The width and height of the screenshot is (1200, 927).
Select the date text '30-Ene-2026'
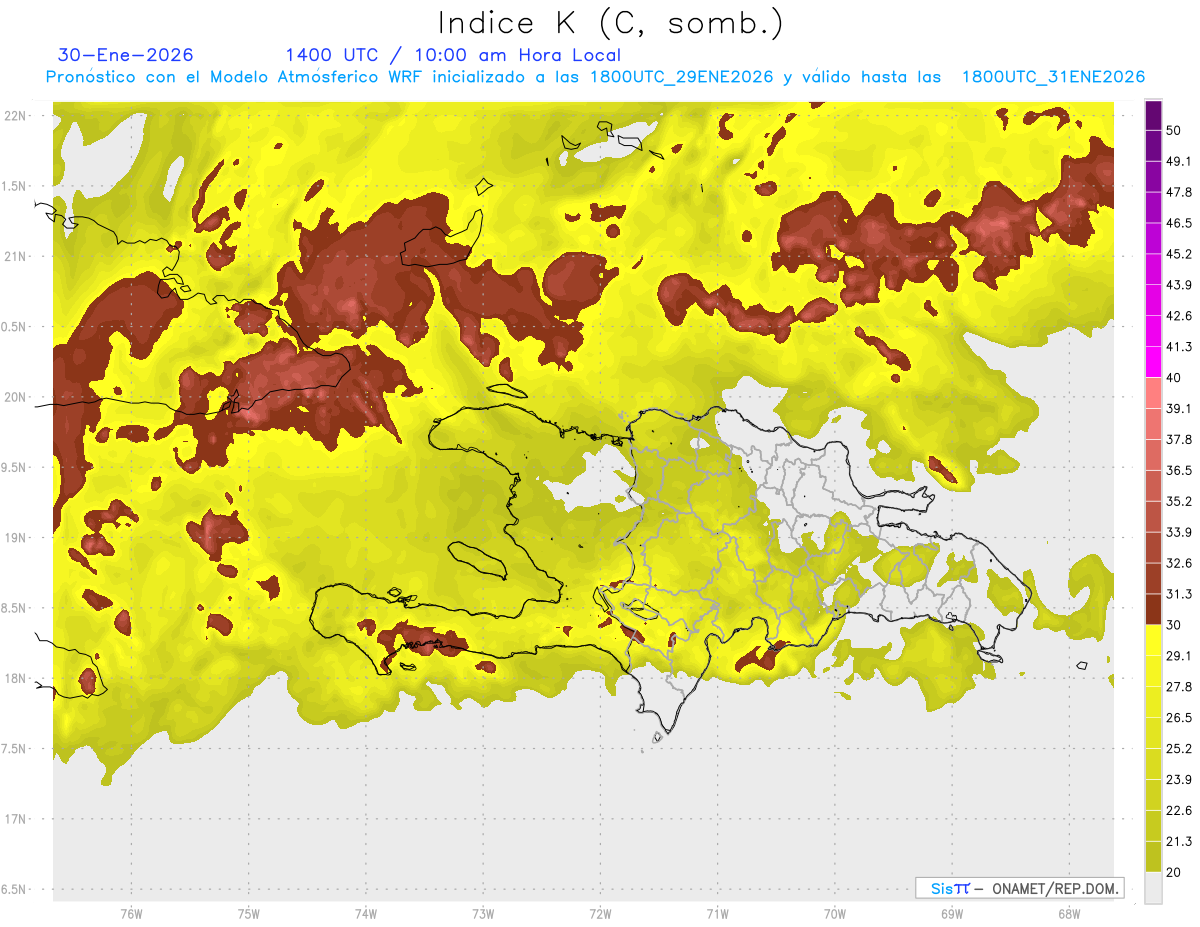[126, 55]
